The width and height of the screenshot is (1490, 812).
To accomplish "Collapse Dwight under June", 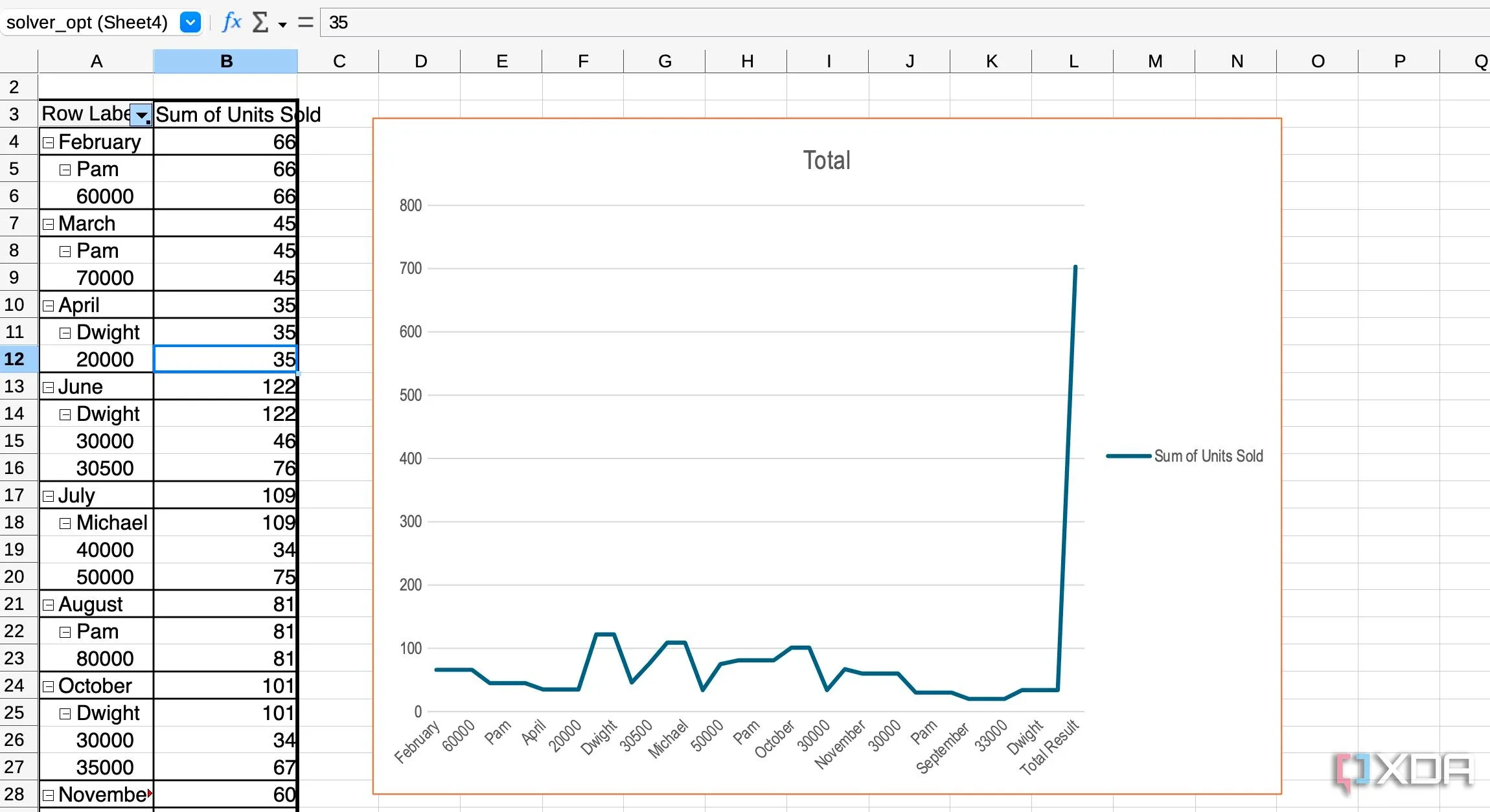I will 65,414.
